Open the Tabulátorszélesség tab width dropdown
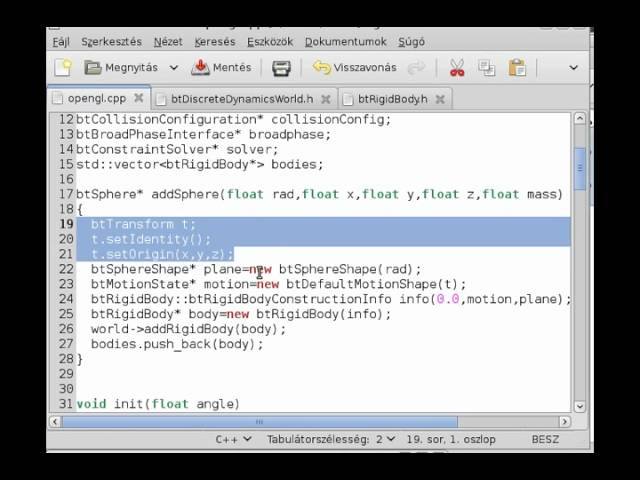 coord(331,439)
